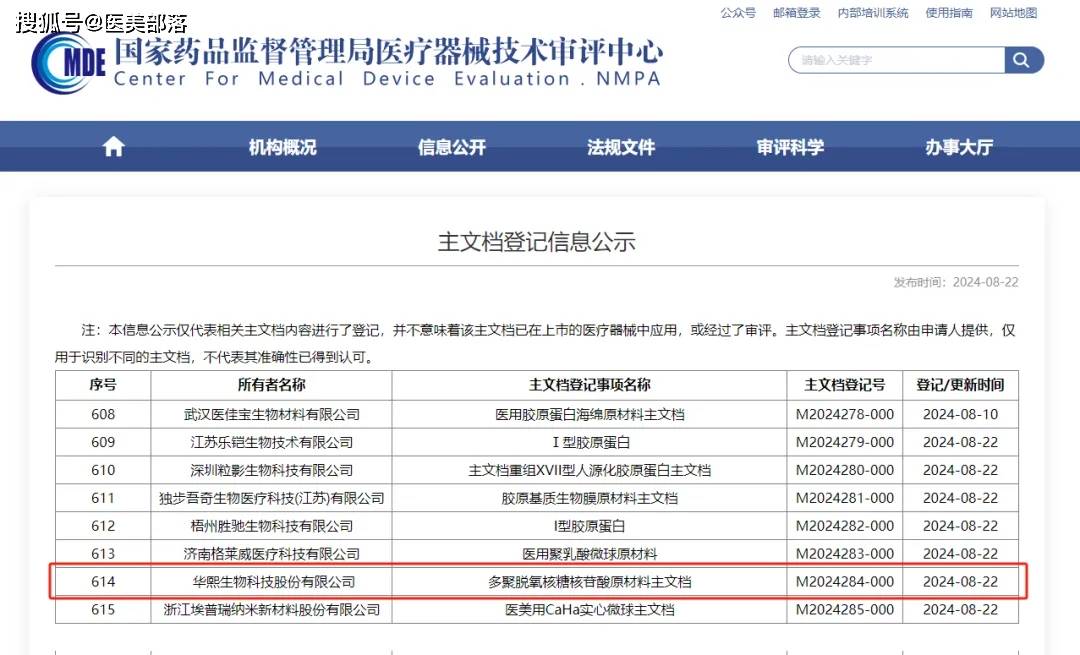Click 武汉医佳宝生物材料有限公司 cell

click(271, 414)
